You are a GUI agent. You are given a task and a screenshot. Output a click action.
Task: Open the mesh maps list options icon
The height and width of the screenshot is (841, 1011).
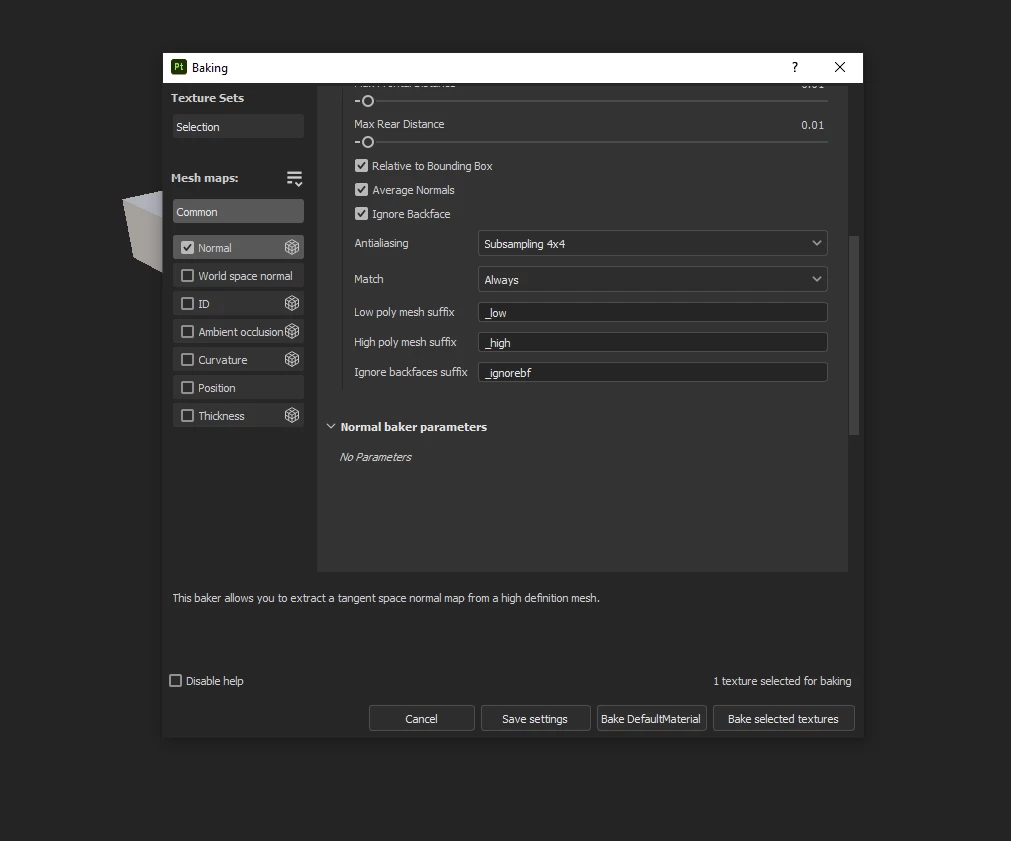294,179
